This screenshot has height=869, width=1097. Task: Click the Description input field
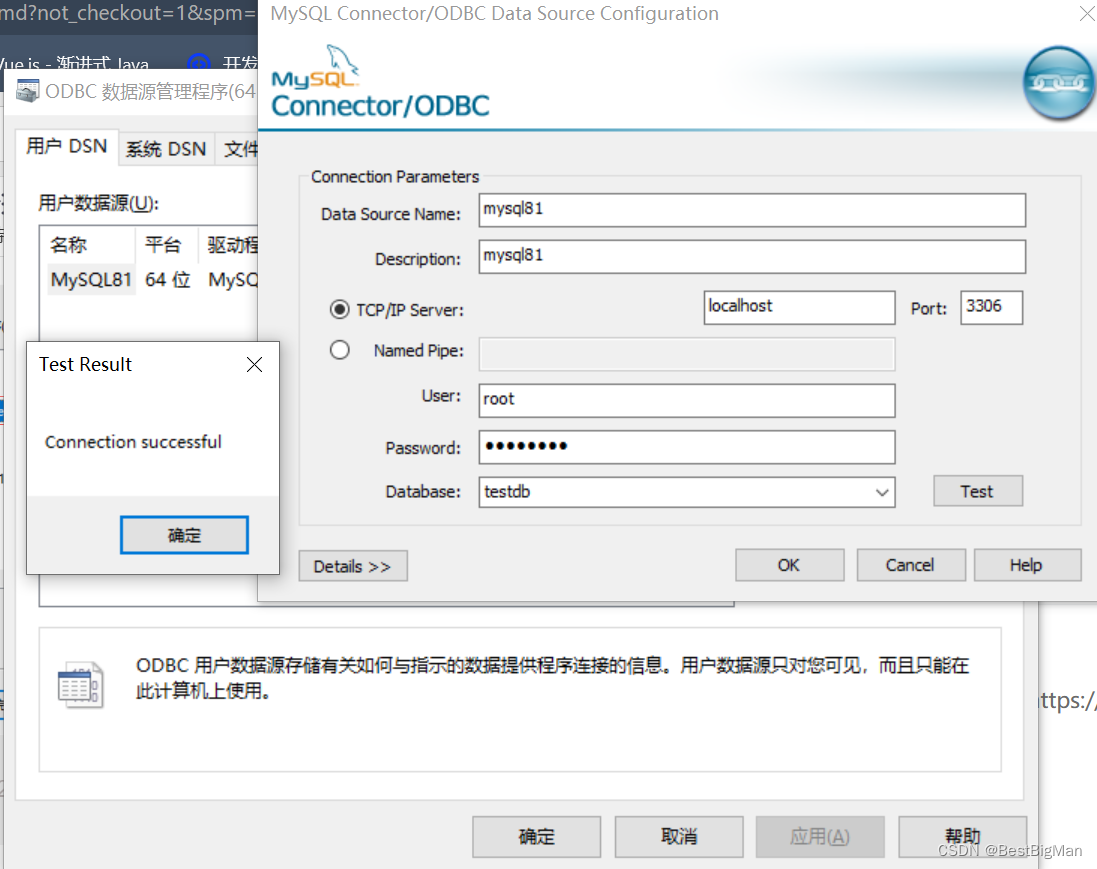[x=752, y=257]
